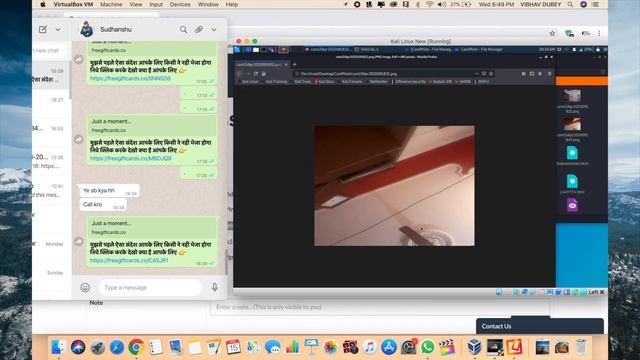Open Finder from the Dock

(58, 347)
